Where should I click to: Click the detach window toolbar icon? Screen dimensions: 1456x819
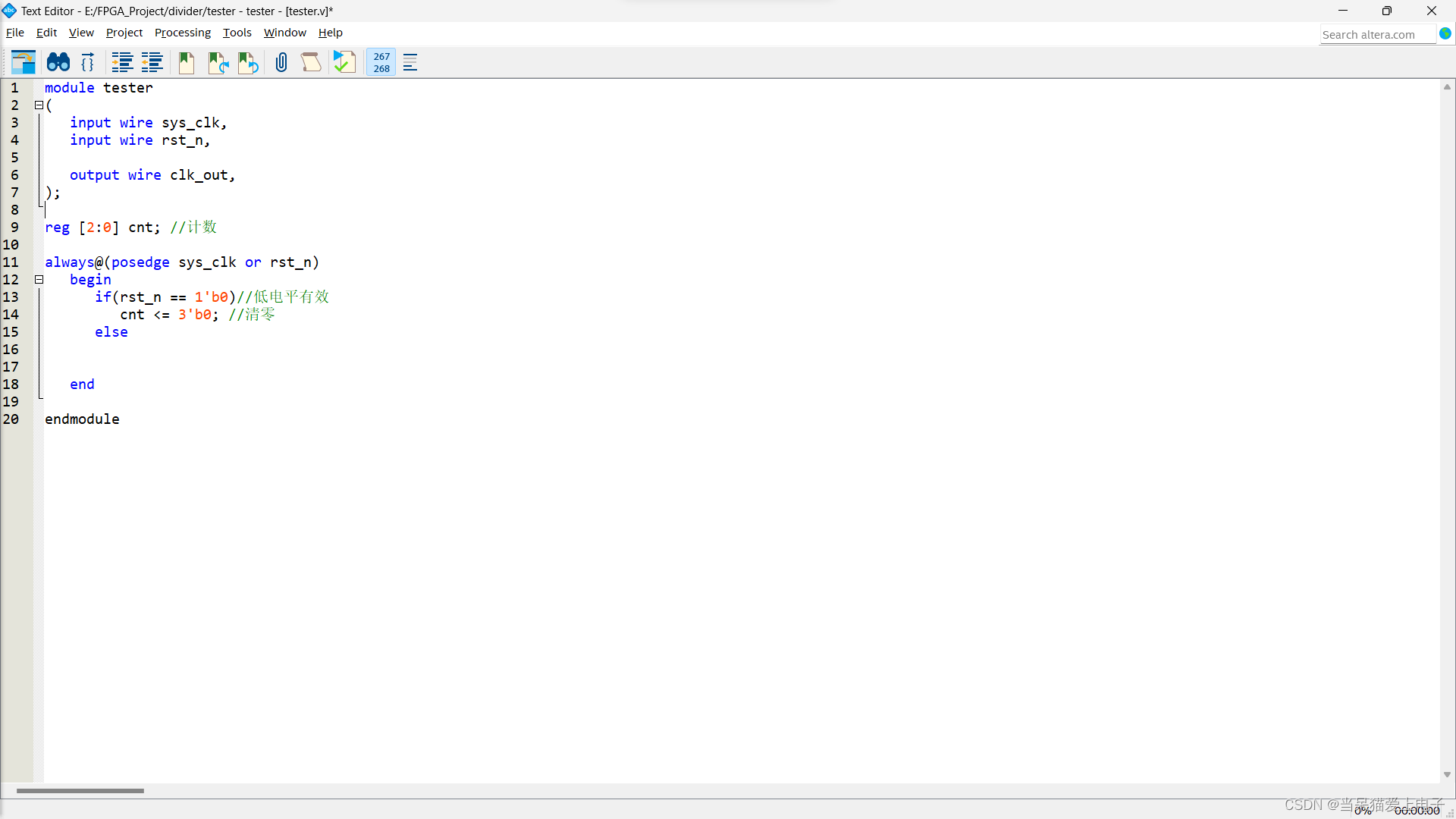click(x=24, y=62)
